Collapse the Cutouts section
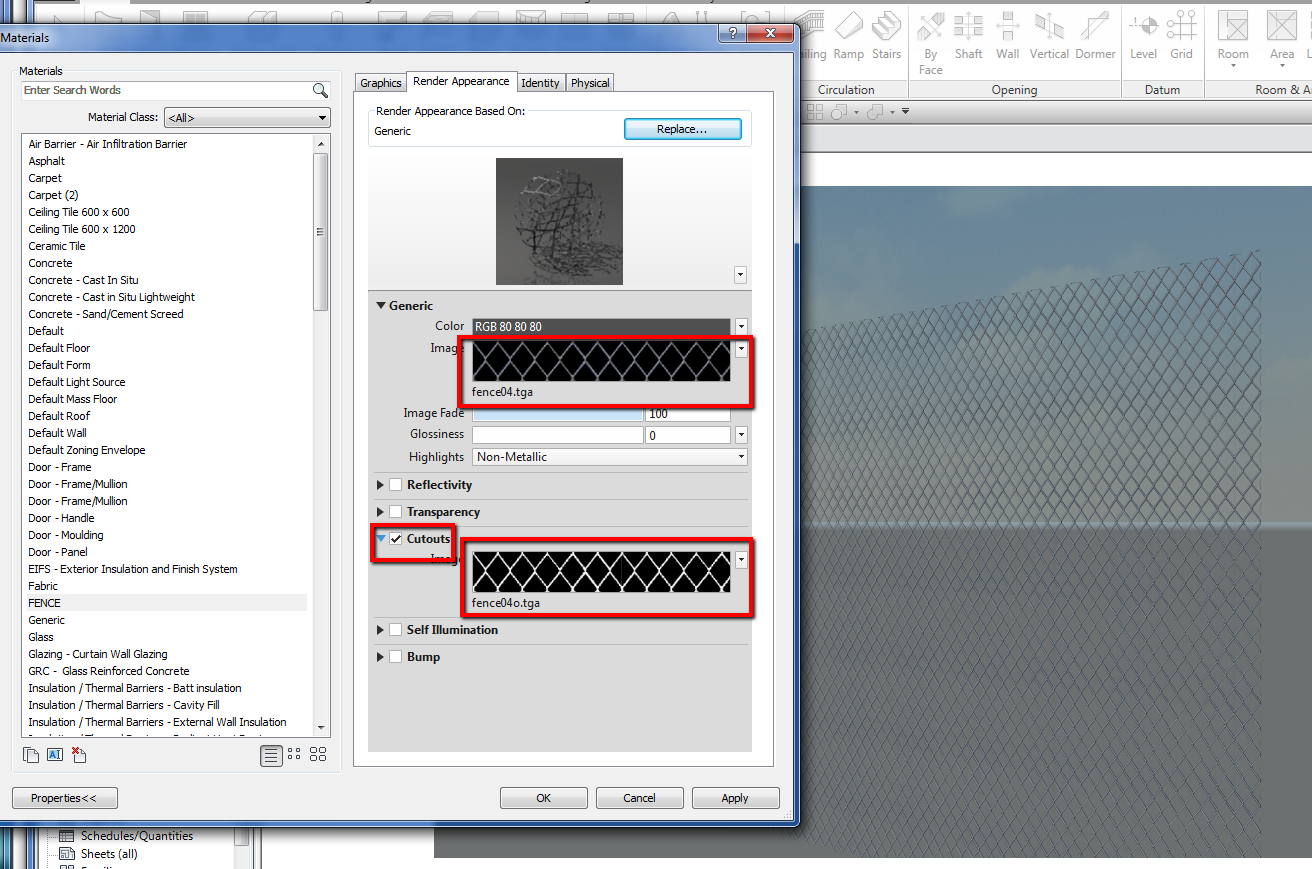The height and width of the screenshot is (869, 1312). (381, 538)
